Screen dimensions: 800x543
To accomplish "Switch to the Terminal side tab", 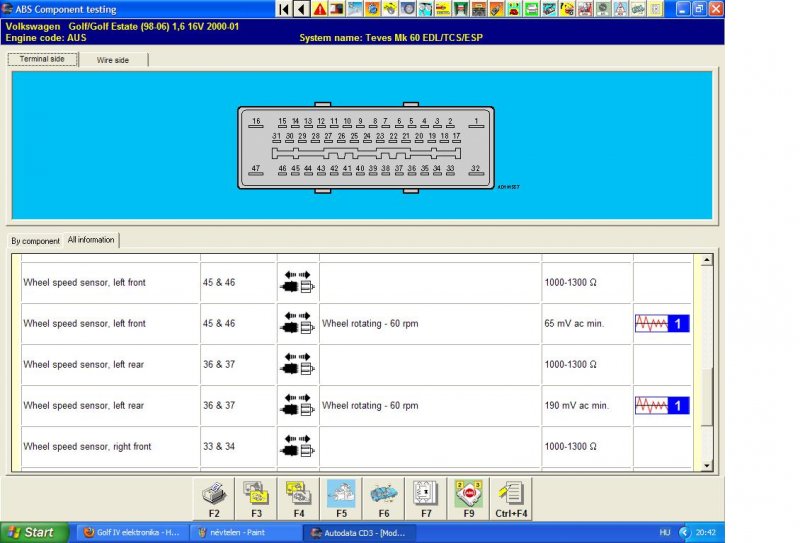I will [x=42, y=59].
